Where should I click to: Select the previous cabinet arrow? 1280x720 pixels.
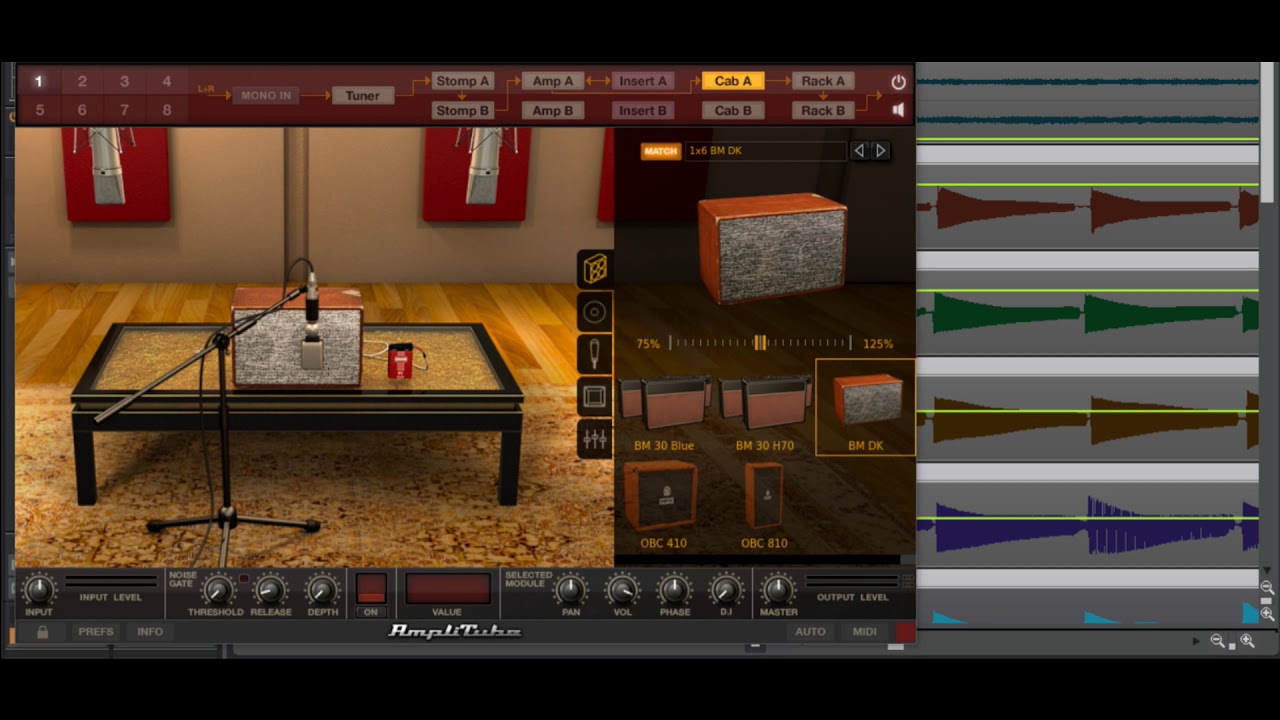pyautogui.click(x=858, y=151)
